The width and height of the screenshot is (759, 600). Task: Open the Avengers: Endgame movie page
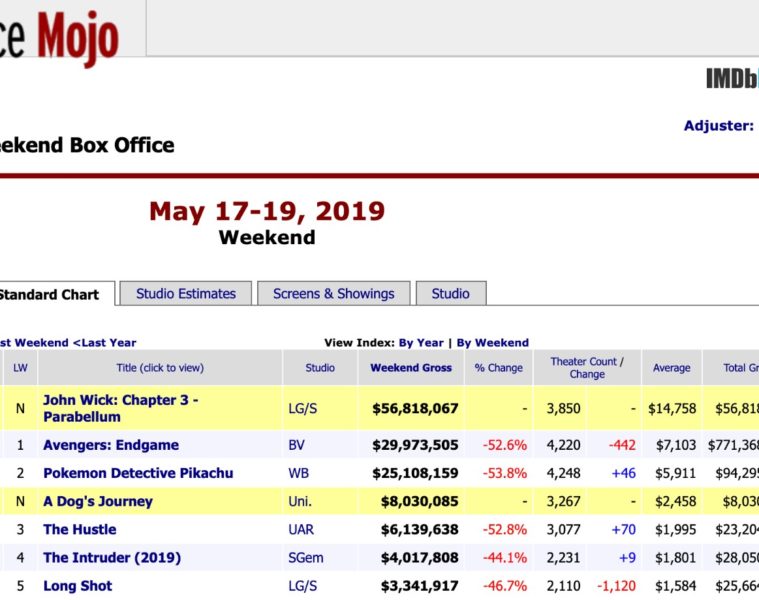pyautogui.click(x=111, y=445)
